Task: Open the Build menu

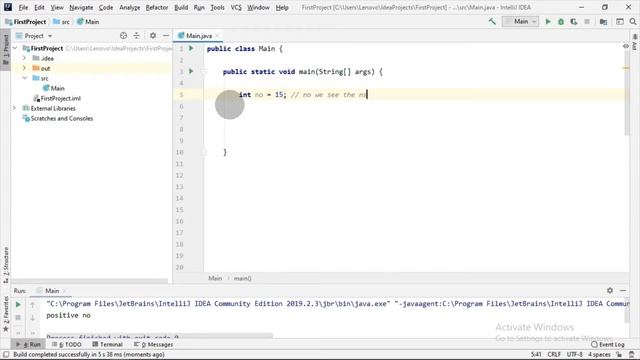Action: (181, 7)
